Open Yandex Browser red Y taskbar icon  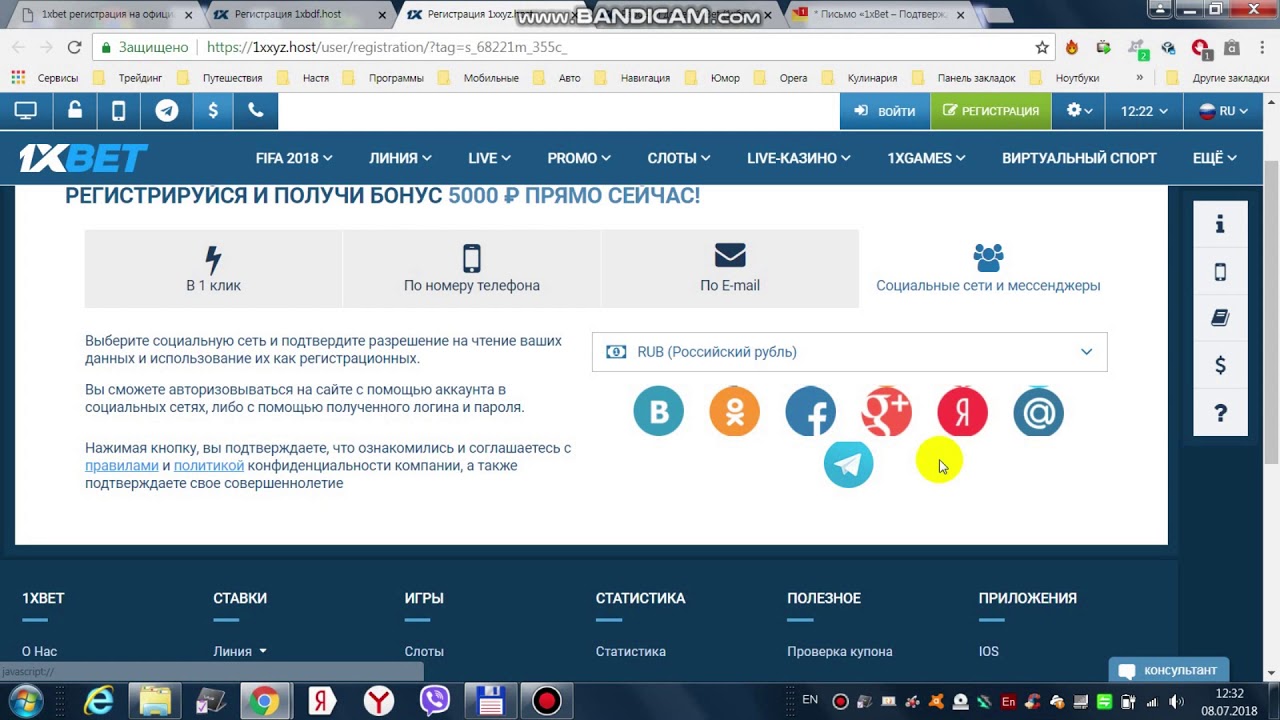point(379,701)
